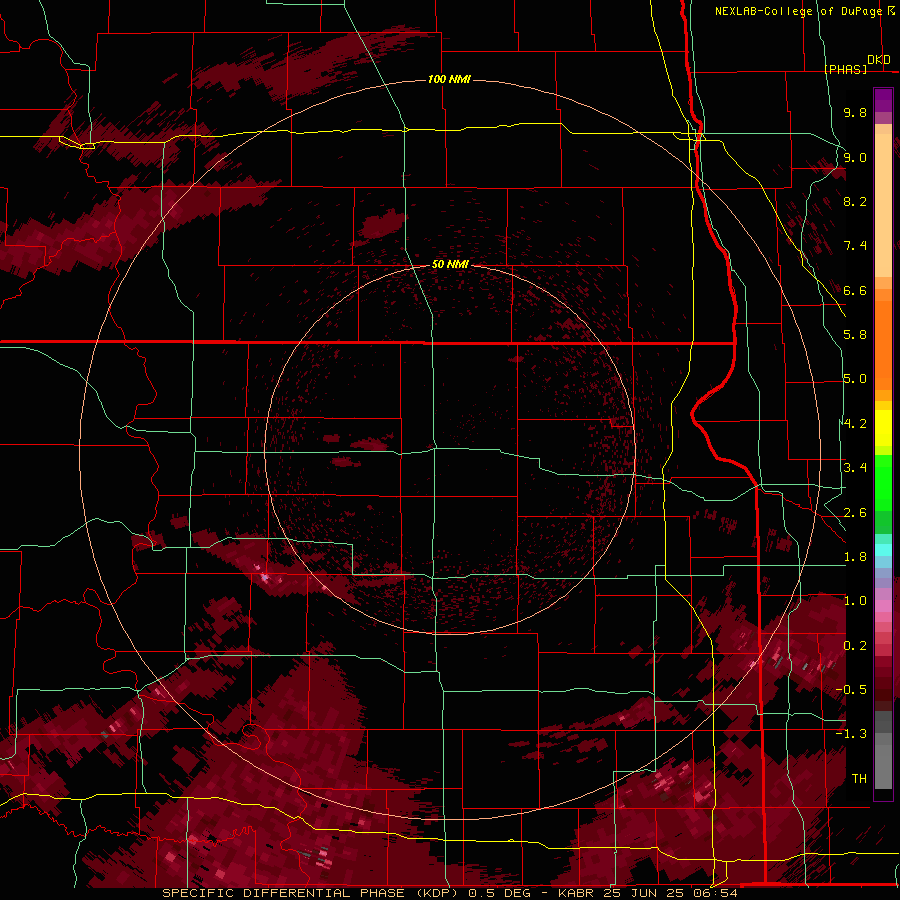Click the 6.6 value on the color scale
The width and height of the screenshot is (900, 900).
click(855, 290)
